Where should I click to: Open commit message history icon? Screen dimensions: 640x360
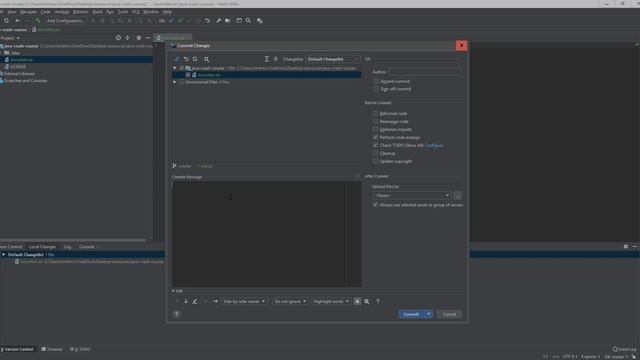pyautogui.click(x=357, y=176)
